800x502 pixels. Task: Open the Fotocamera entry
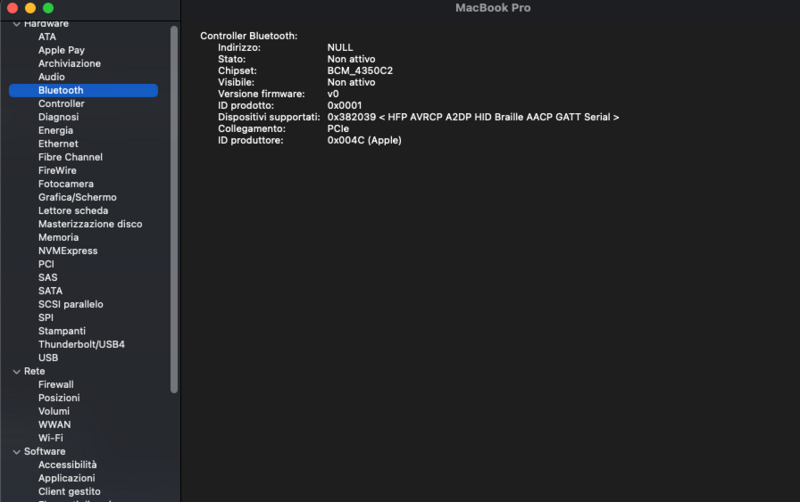[x=66, y=184]
